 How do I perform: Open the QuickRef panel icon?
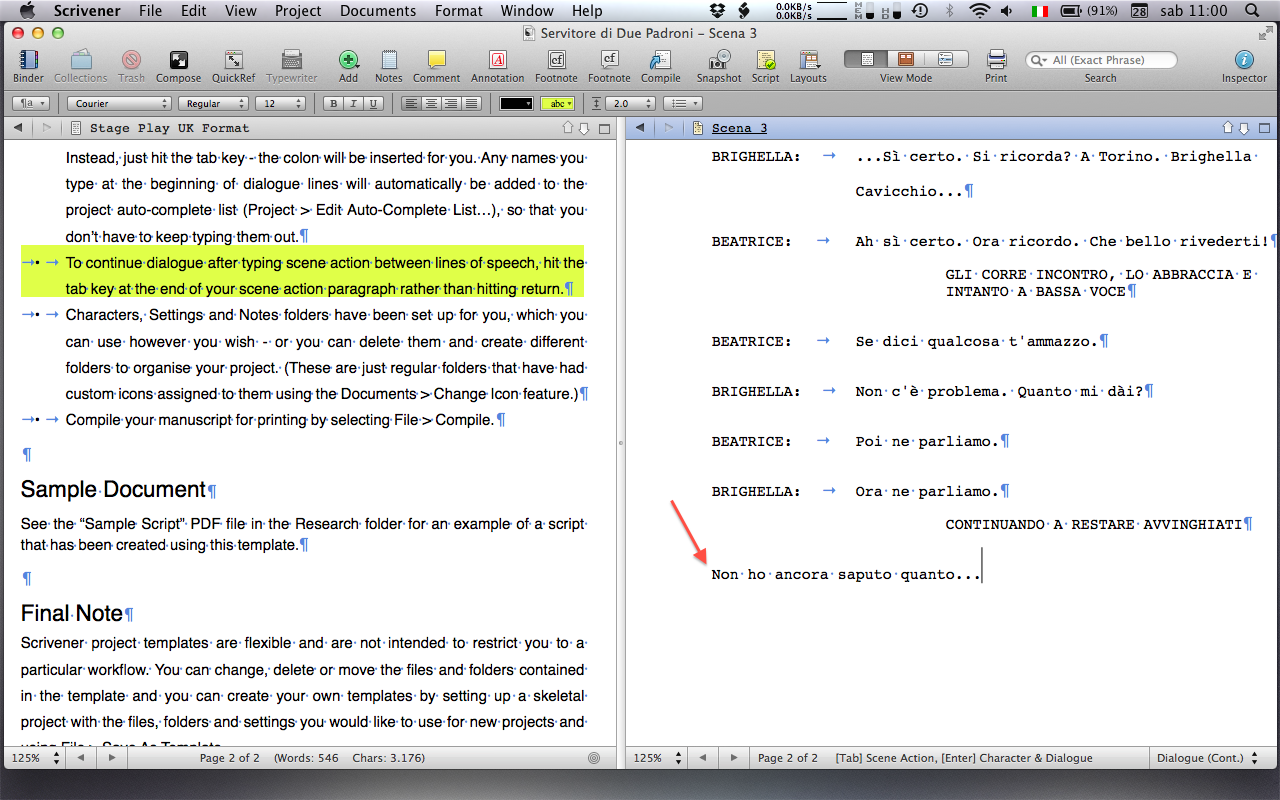(x=233, y=60)
